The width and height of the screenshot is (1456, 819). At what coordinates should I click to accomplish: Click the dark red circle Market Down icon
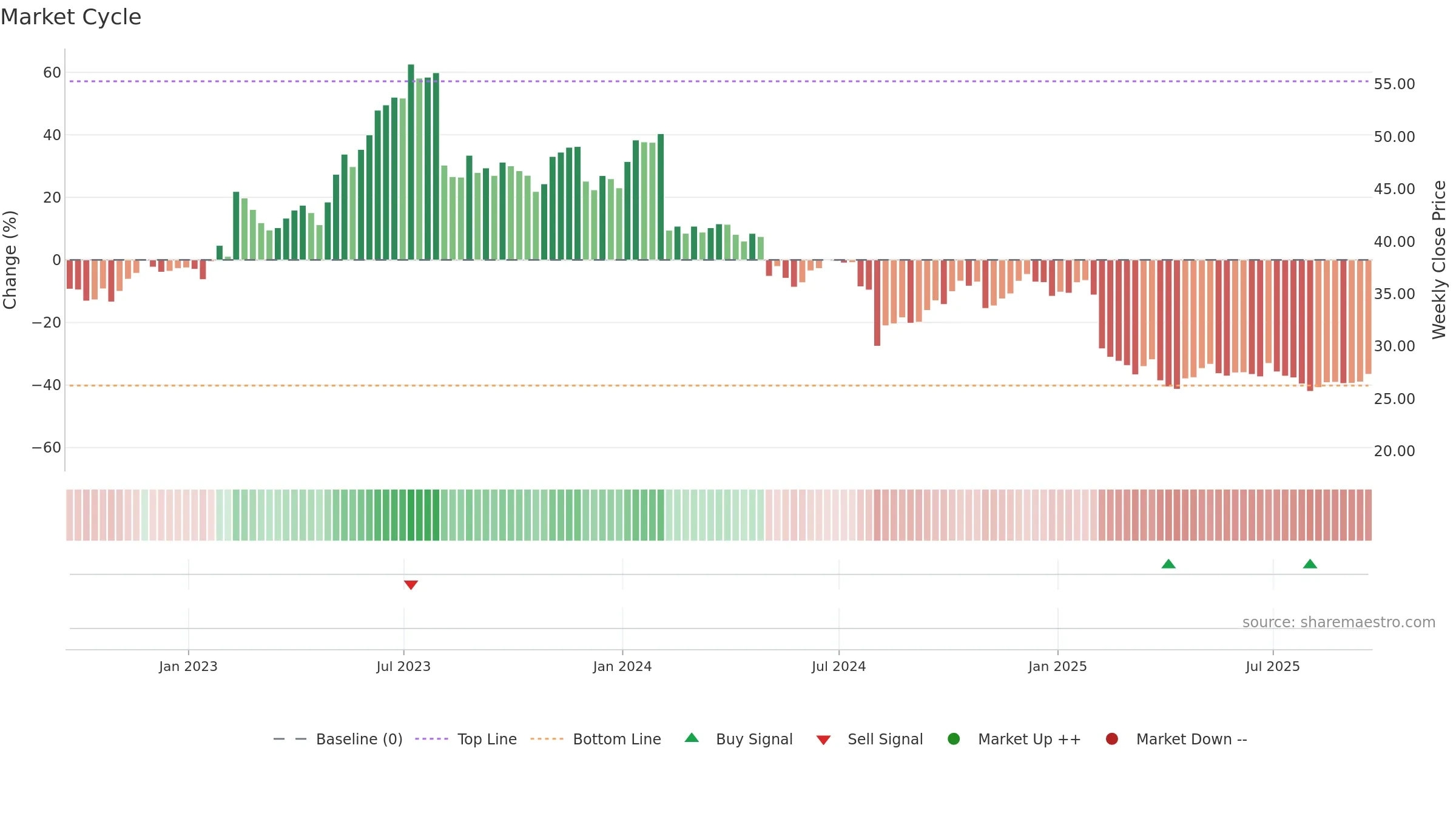[x=1112, y=739]
